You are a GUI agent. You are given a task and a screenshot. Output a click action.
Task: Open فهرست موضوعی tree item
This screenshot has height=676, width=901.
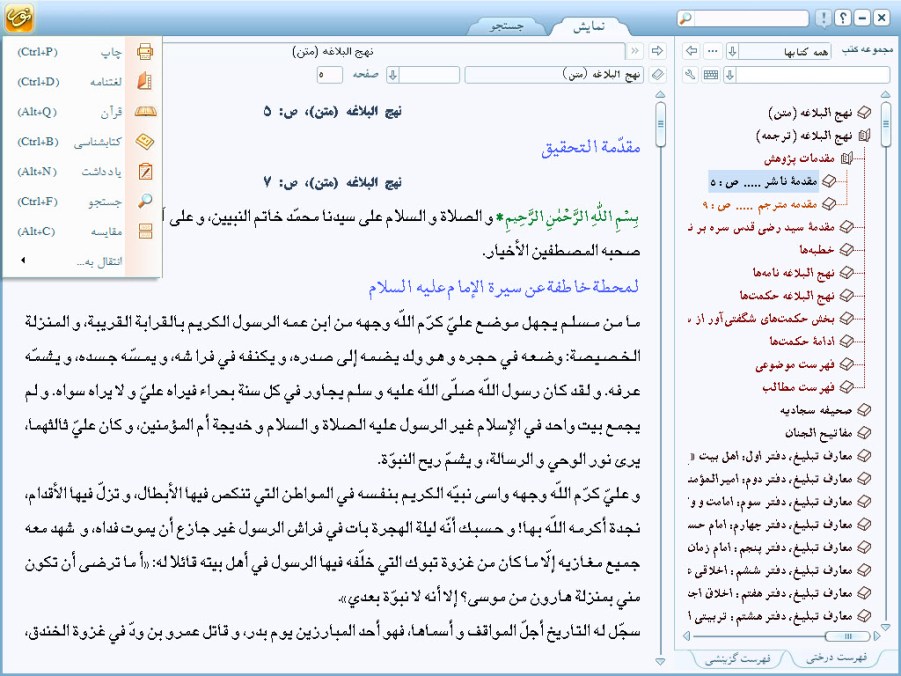point(795,364)
